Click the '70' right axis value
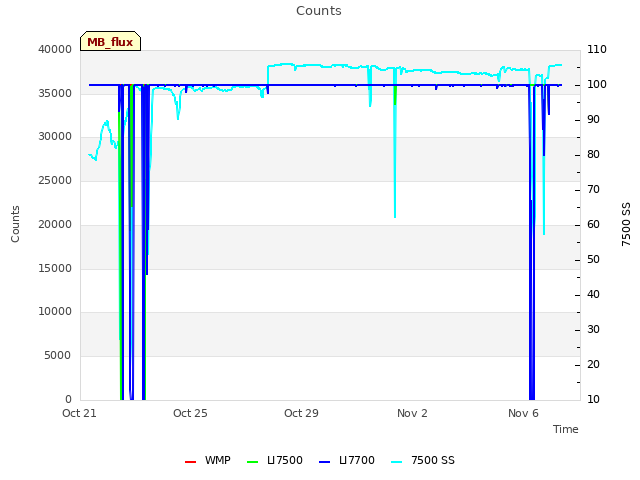Screen dimensions: 640x480 (593, 190)
